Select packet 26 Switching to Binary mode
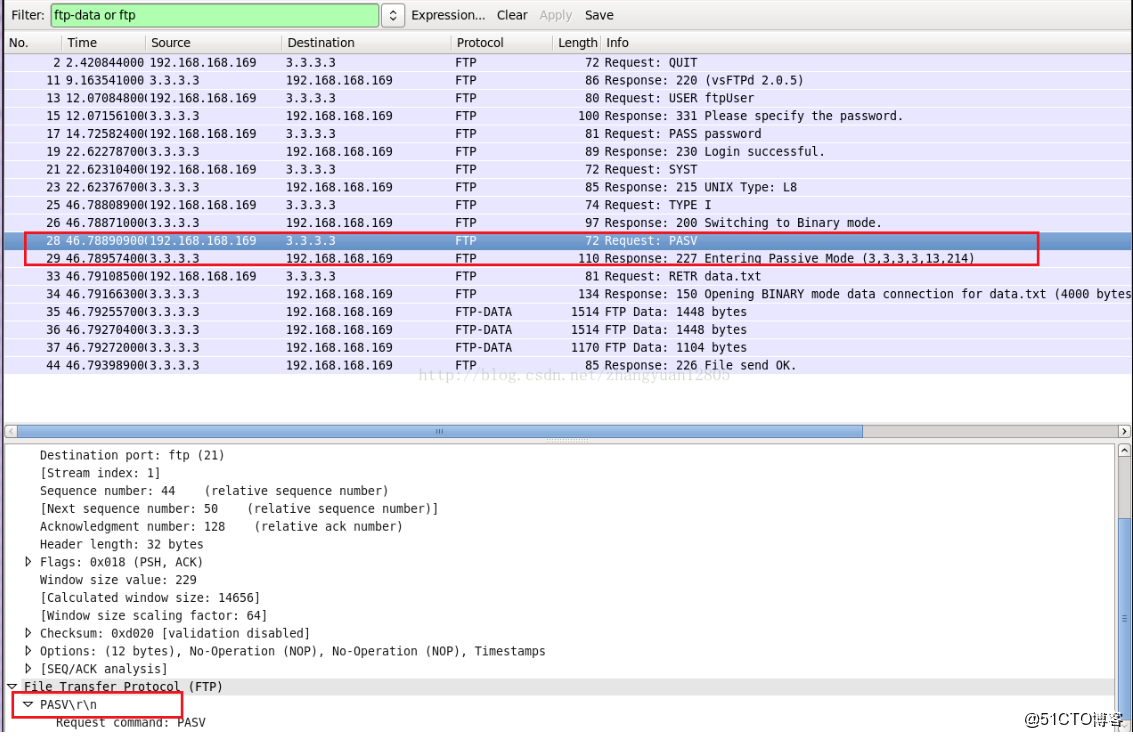The image size is (1133, 737). coord(567,223)
